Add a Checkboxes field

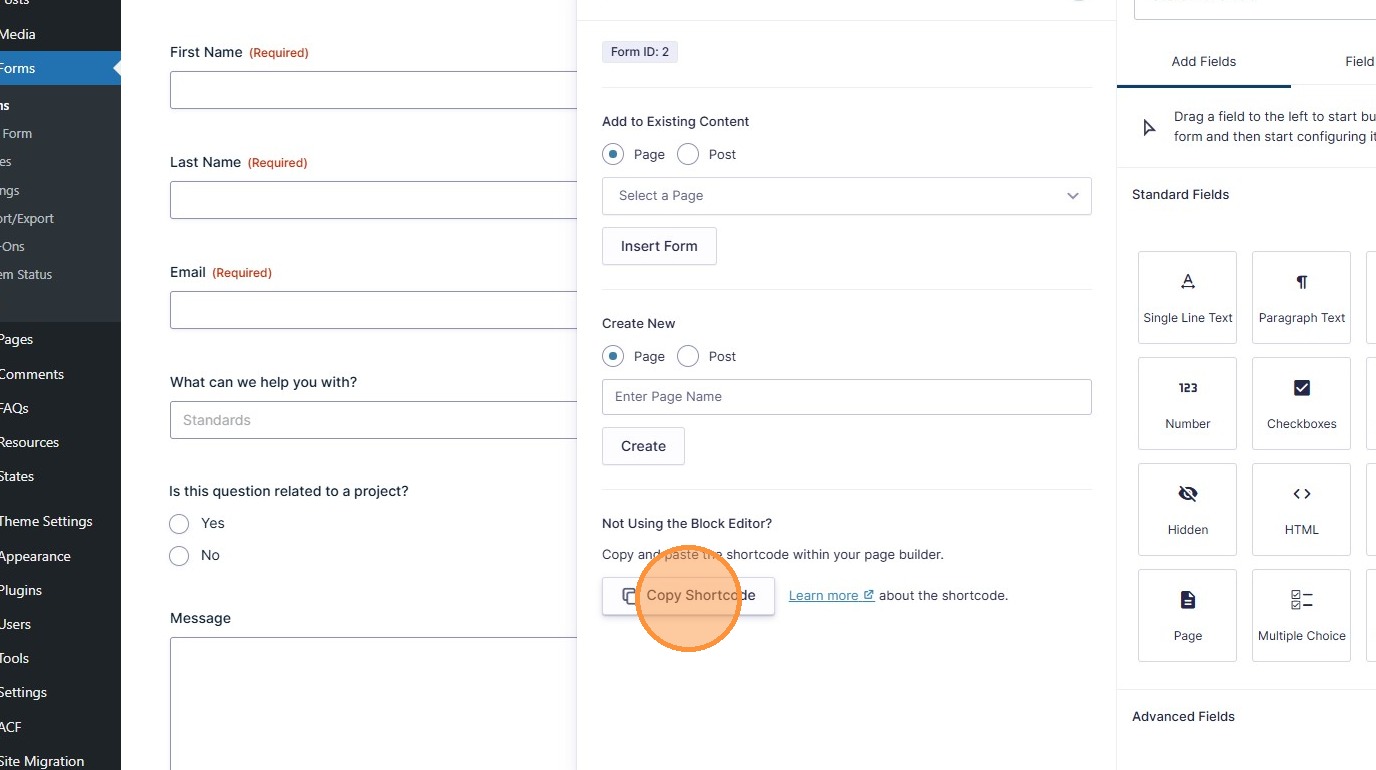coord(1301,403)
